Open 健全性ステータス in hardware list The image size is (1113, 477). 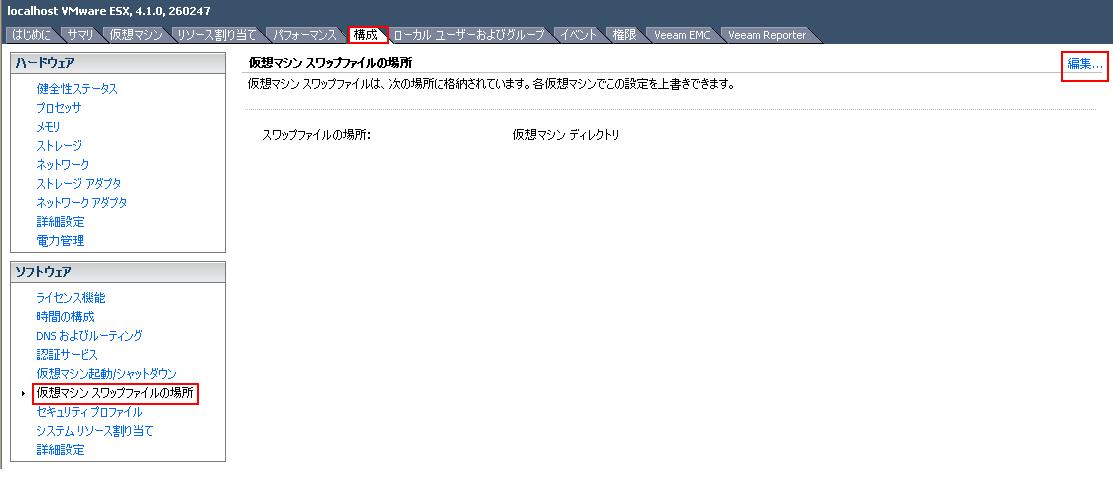tap(77, 89)
